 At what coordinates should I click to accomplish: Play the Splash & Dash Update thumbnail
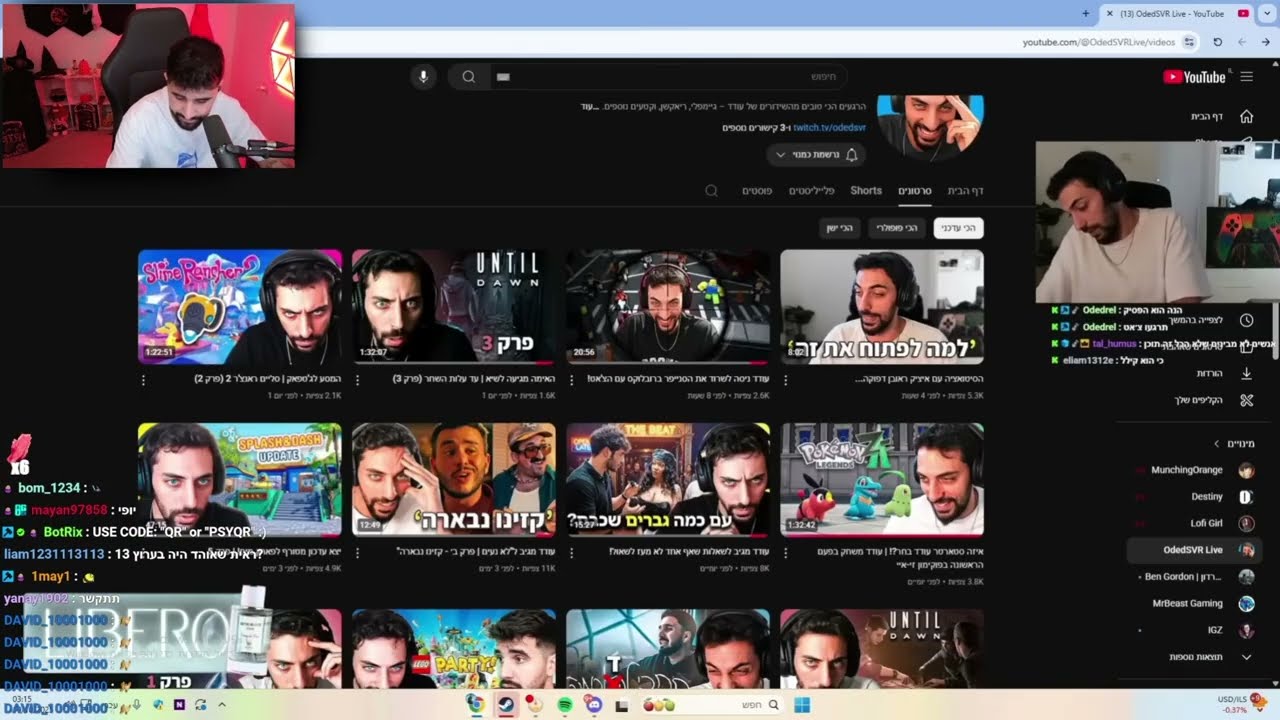coord(240,480)
